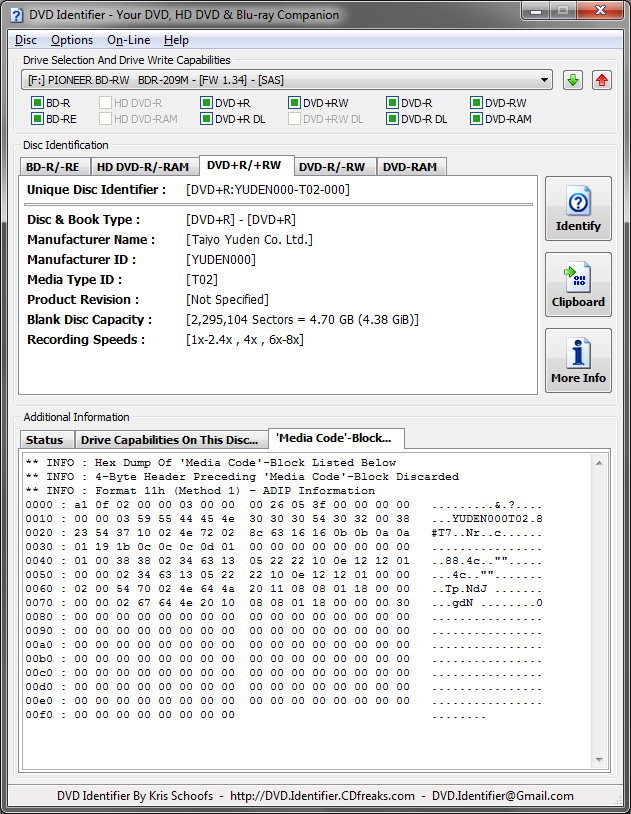Screen dimensions: 631x814
Task: Toggle the BD-R capability checkbox
Action: (x=37, y=103)
